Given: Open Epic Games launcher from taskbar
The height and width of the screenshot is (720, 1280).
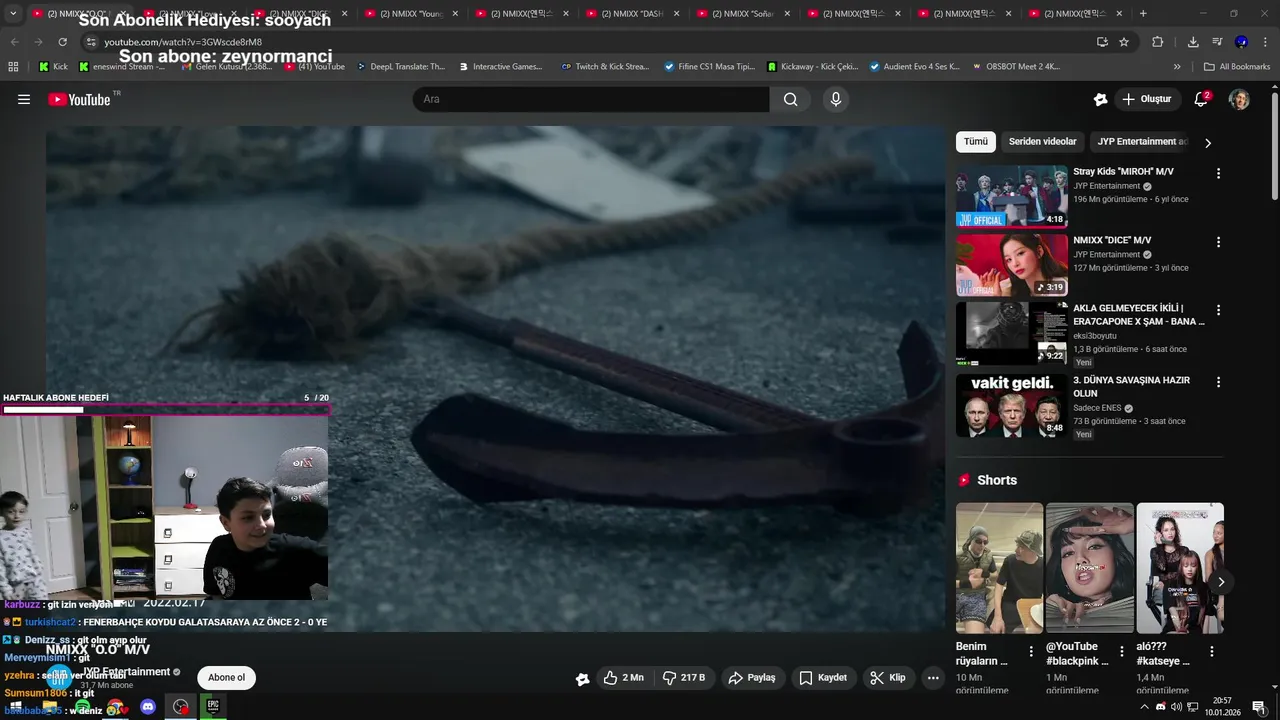Looking at the screenshot, I should (x=213, y=707).
